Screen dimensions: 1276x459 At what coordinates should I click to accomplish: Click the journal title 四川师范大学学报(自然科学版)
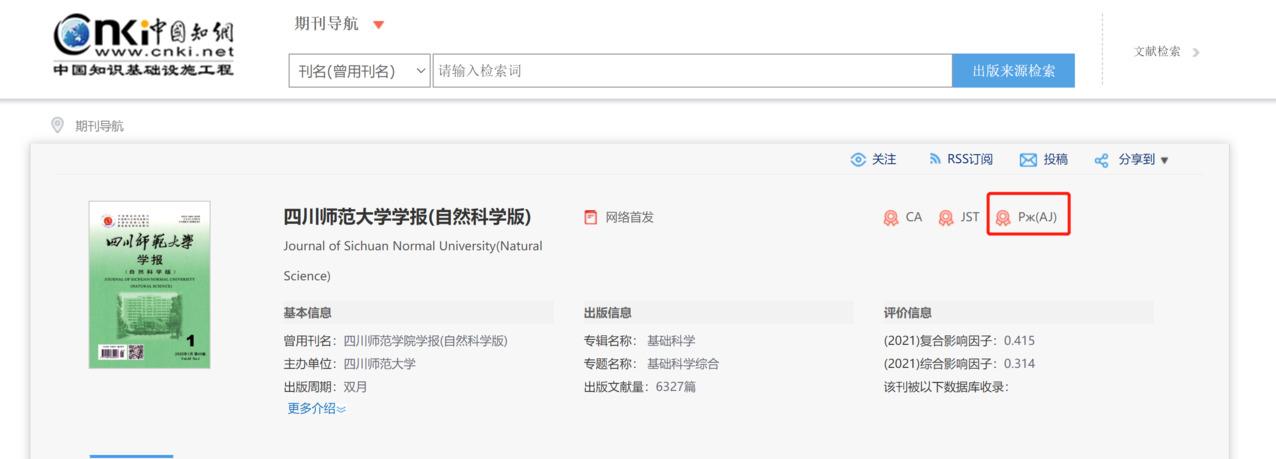(407, 217)
